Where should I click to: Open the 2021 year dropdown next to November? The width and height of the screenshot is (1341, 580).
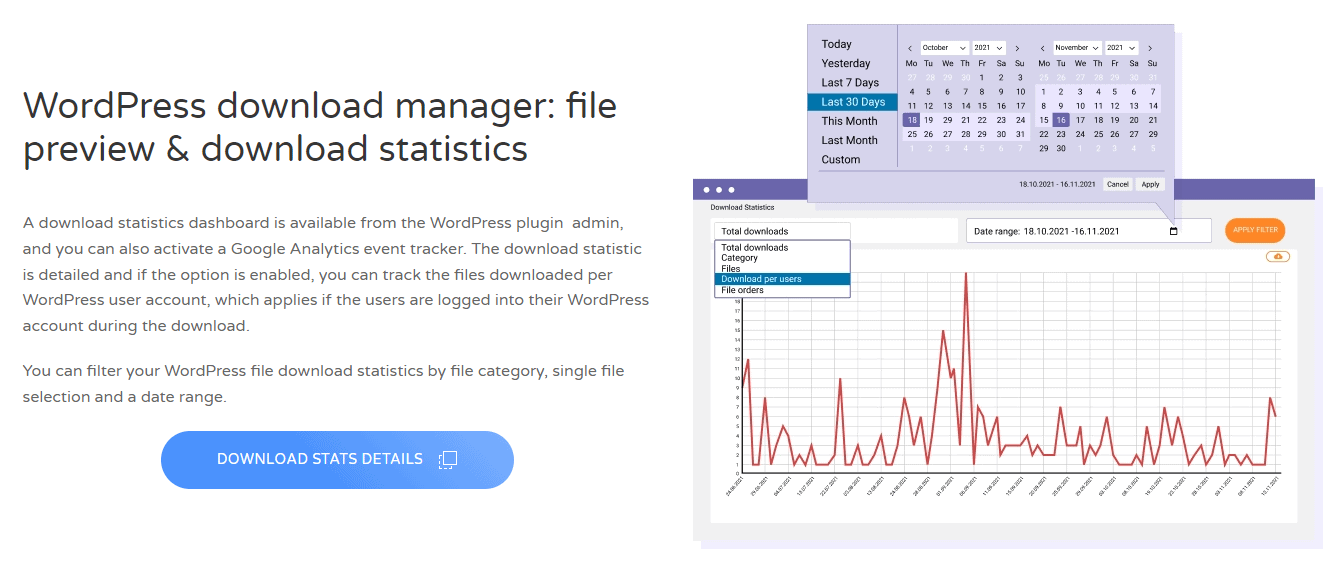(x=1122, y=48)
